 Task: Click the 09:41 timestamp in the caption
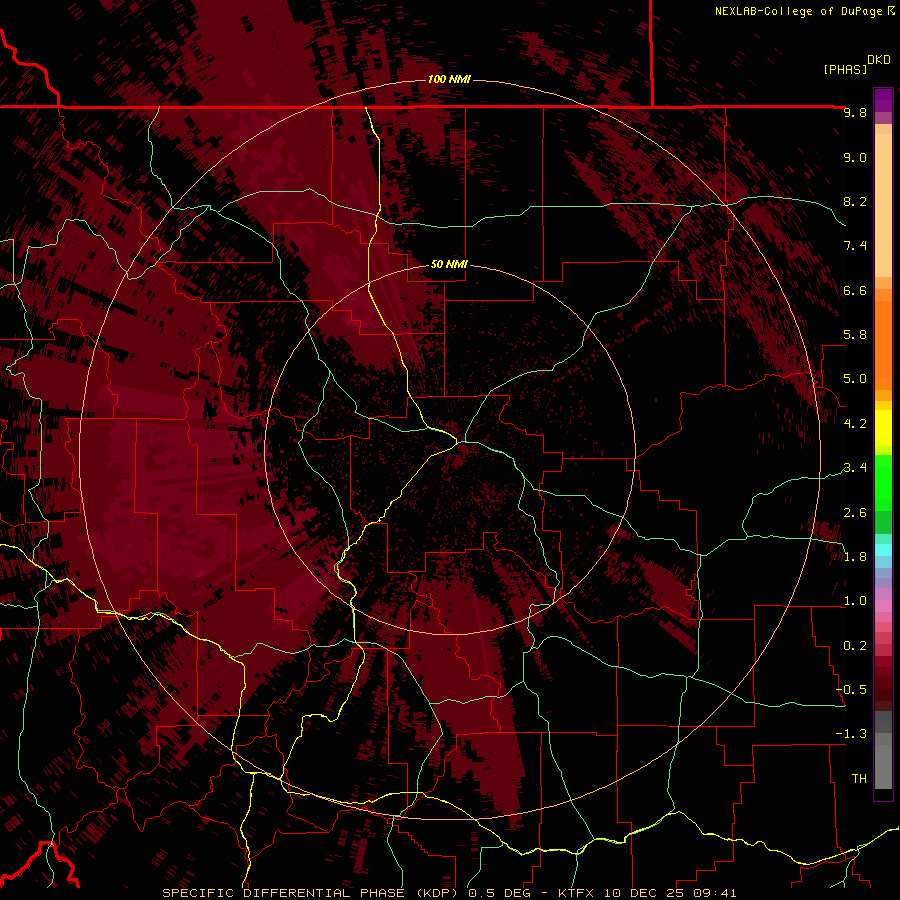point(717,893)
